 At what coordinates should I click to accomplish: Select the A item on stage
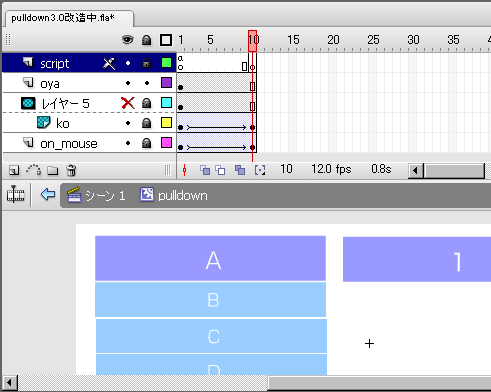tap(210, 258)
